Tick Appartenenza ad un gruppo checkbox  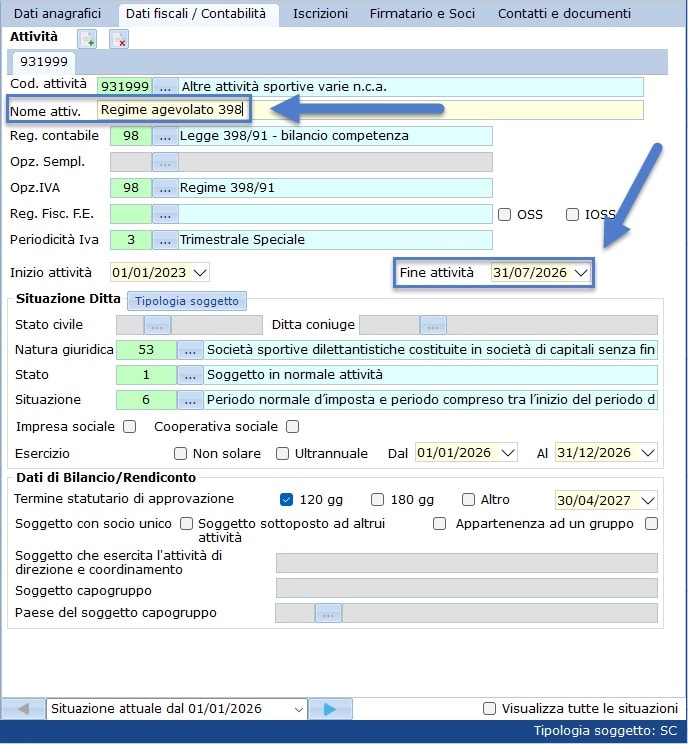(x=651, y=524)
